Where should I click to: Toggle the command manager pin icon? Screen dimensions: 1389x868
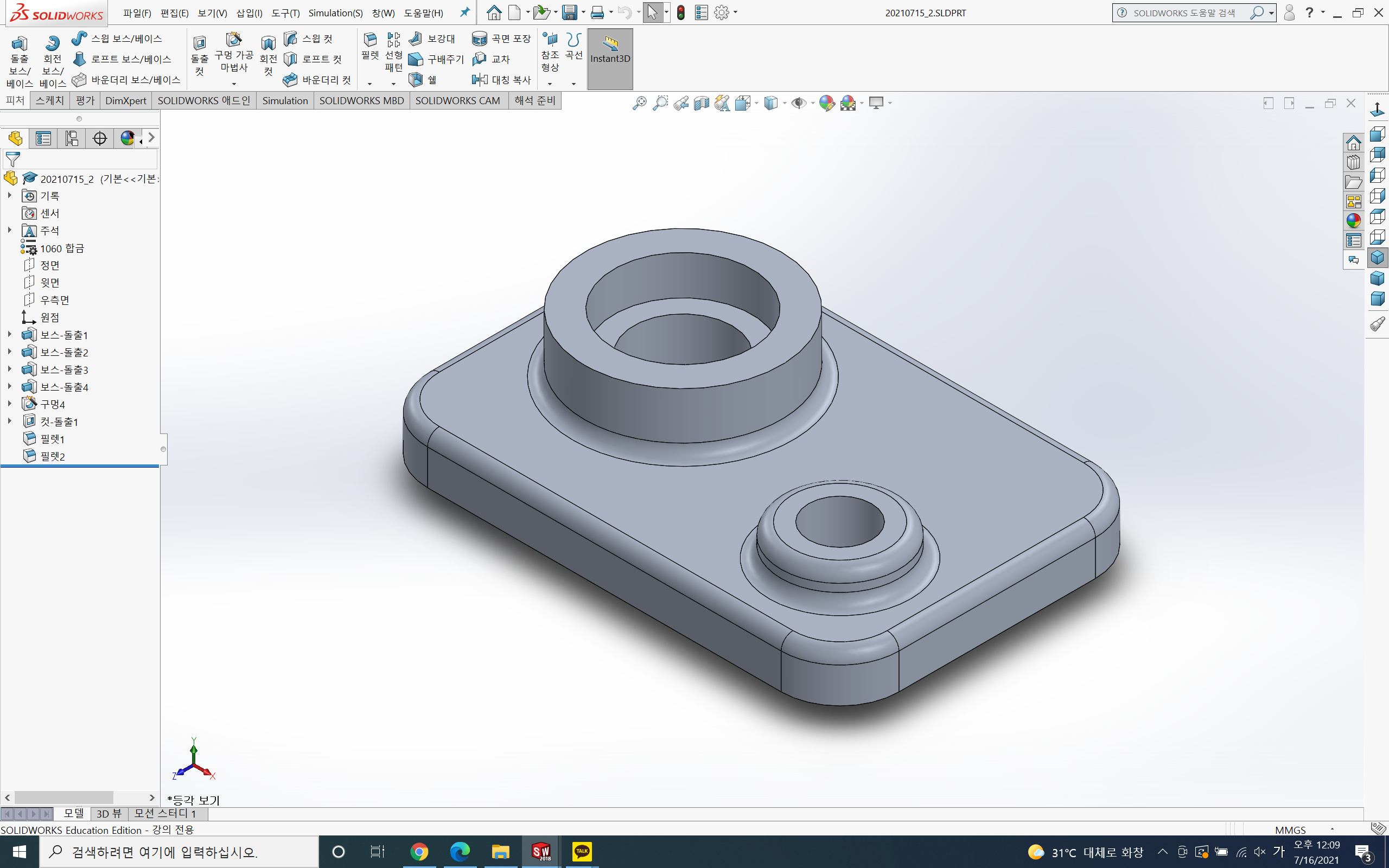click(x=465, y=12)
